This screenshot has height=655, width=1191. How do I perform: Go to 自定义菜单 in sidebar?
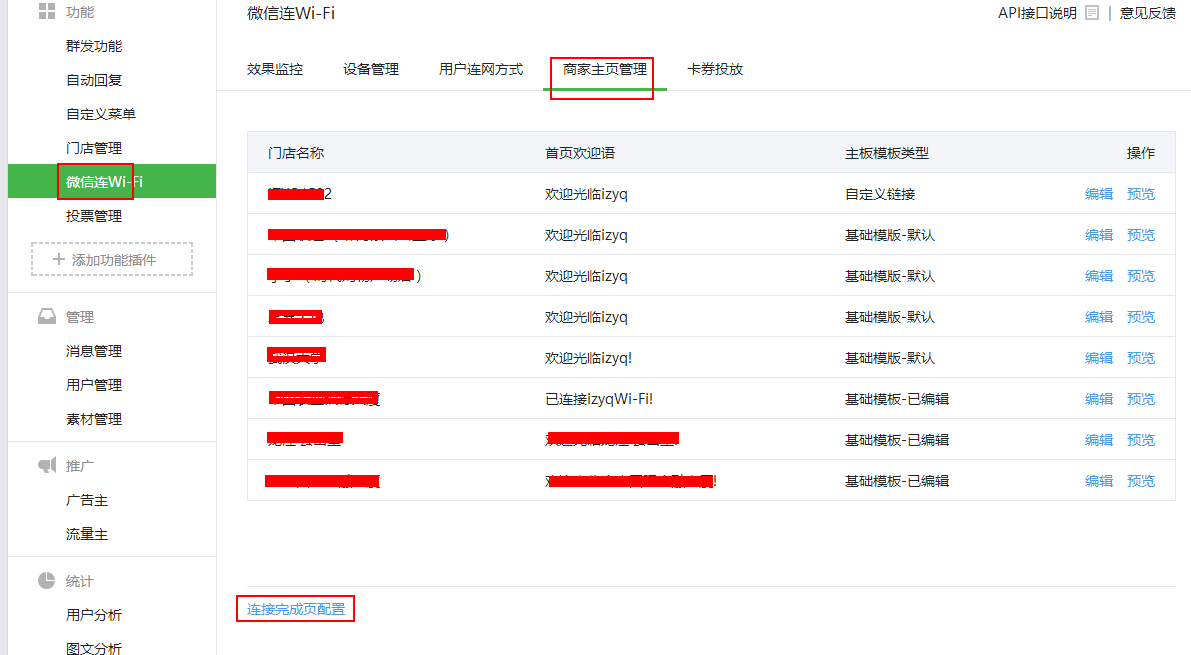100,114
